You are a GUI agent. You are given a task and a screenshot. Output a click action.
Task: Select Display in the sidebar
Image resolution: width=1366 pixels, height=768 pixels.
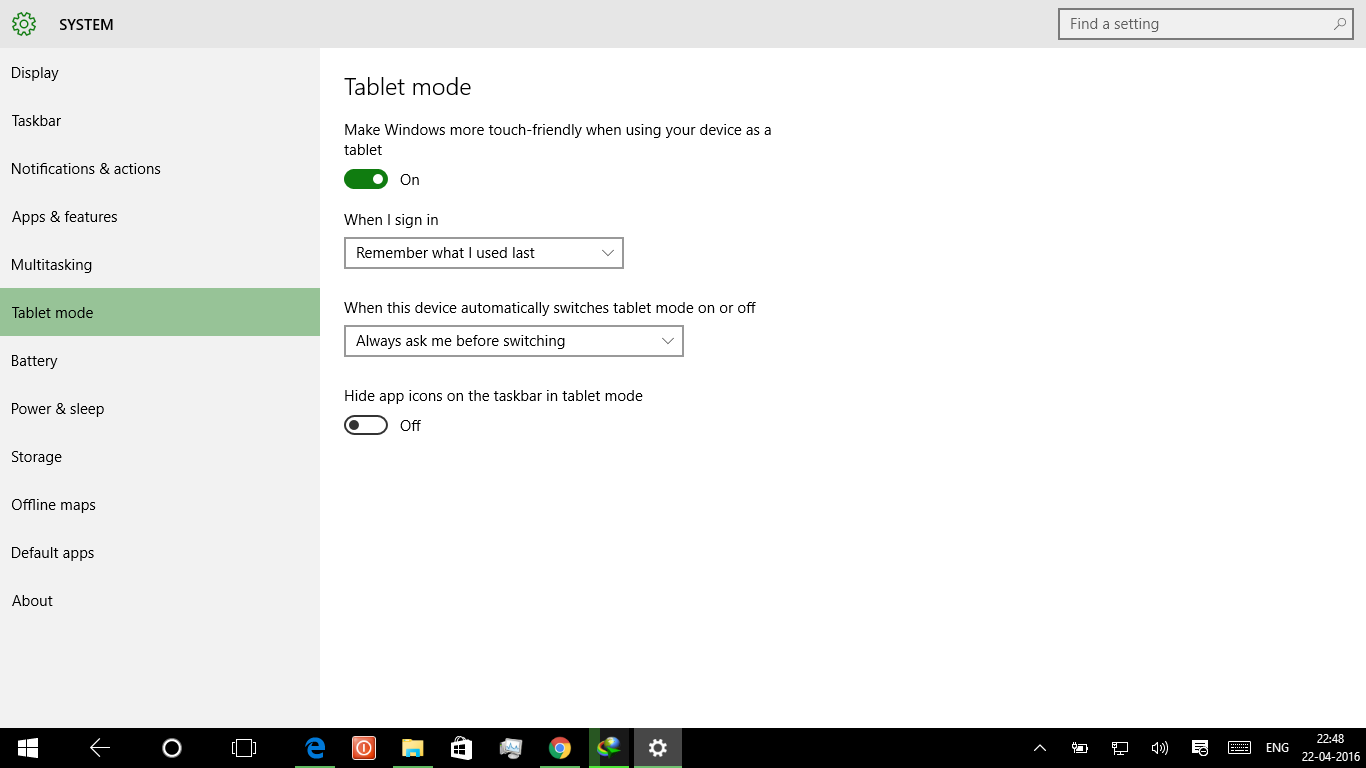click(35, 73)
